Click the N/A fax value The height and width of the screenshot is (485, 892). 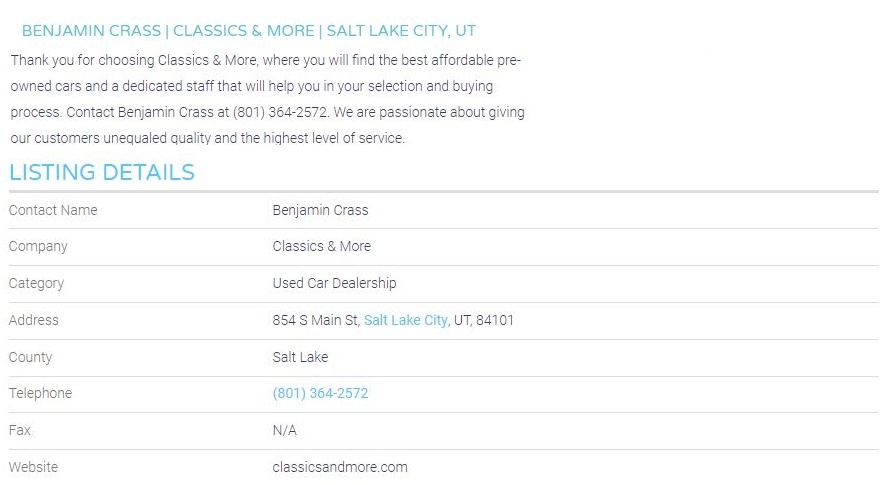pyautogui.click(x=284, y=431)
